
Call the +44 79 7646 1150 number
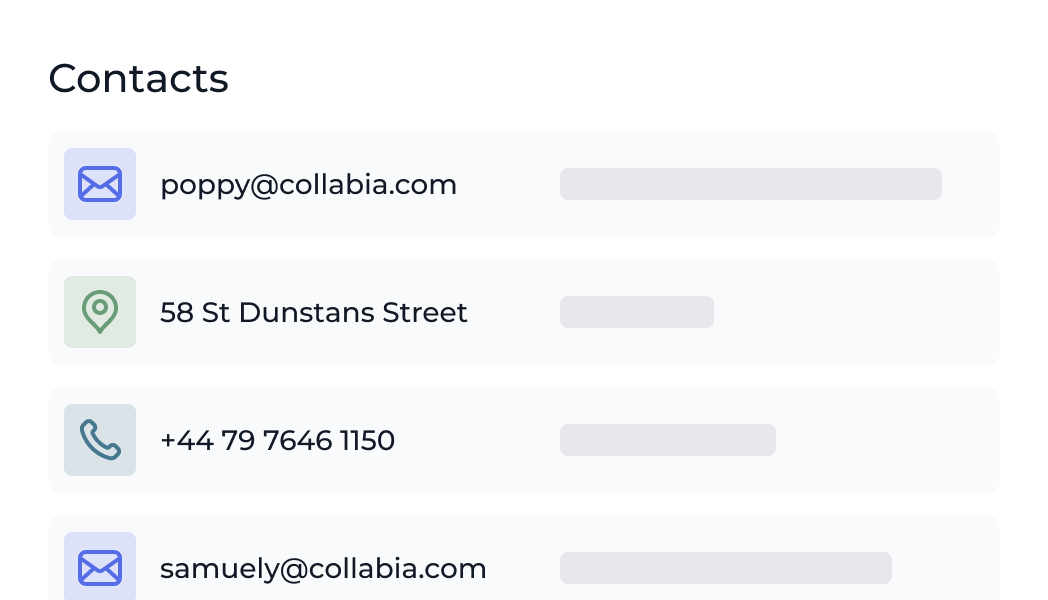tap(277, 441)
